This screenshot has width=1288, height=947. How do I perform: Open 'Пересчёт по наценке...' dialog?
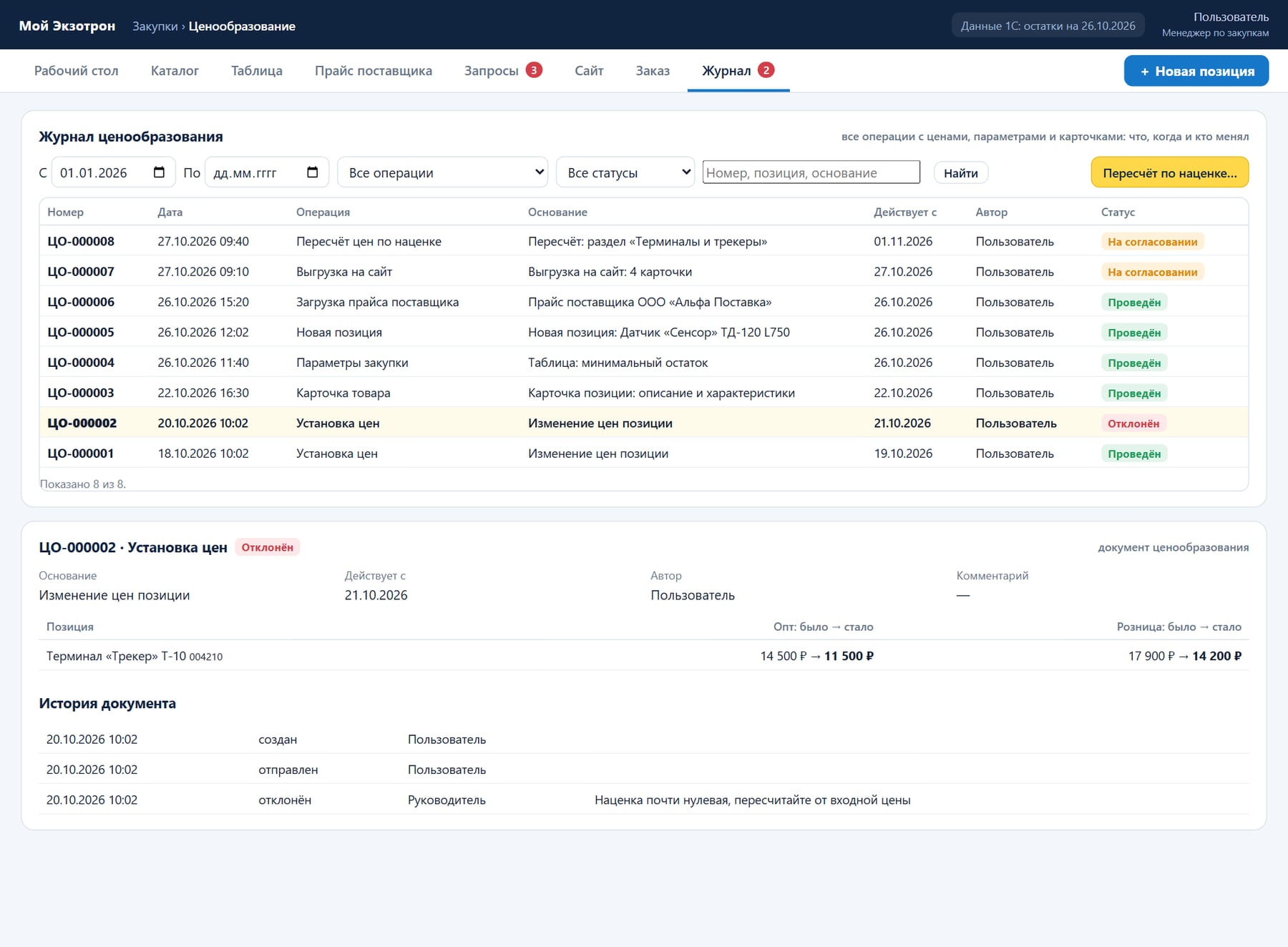1169,172
